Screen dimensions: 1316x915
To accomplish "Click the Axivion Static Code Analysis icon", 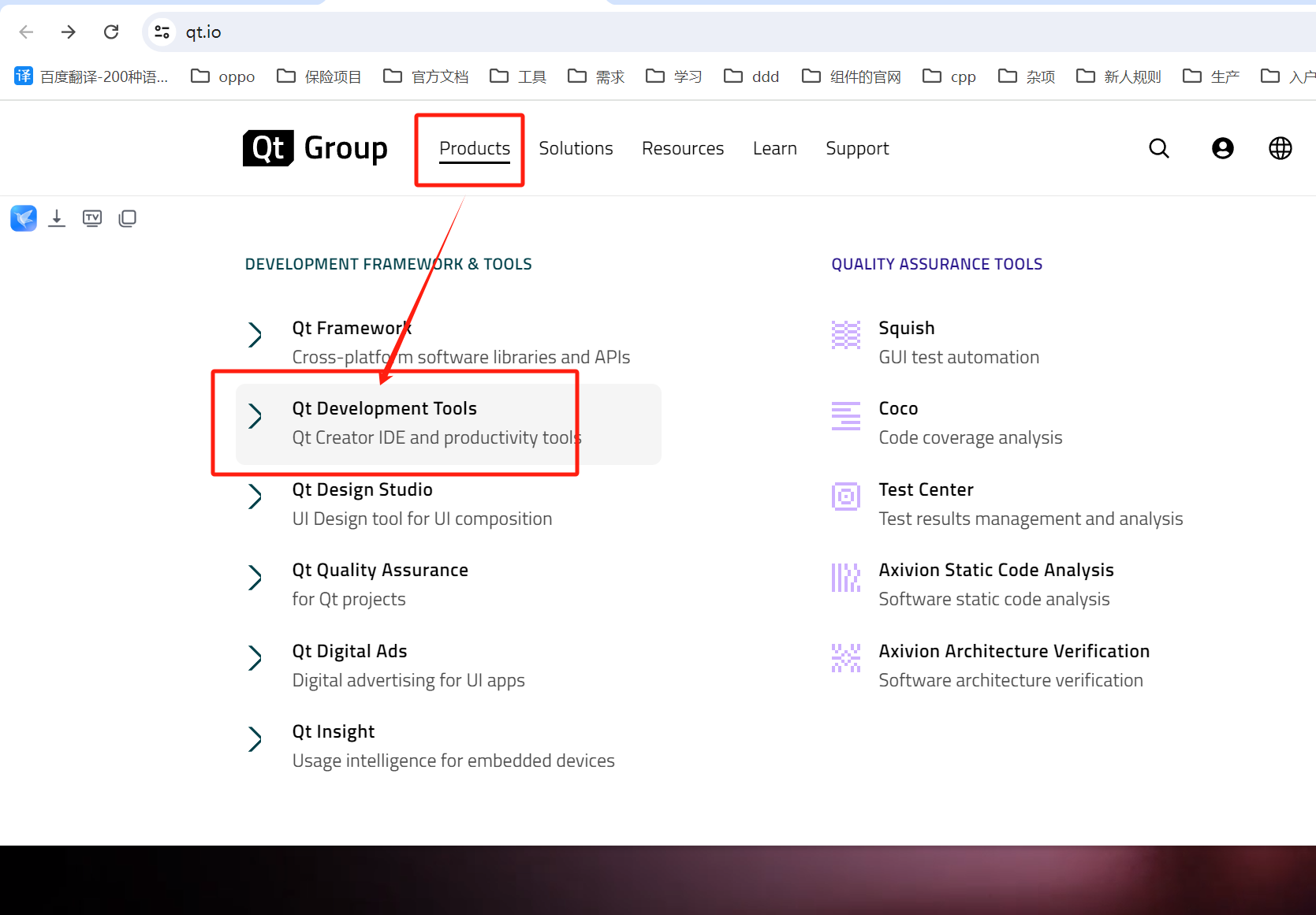I will [846, 578].
